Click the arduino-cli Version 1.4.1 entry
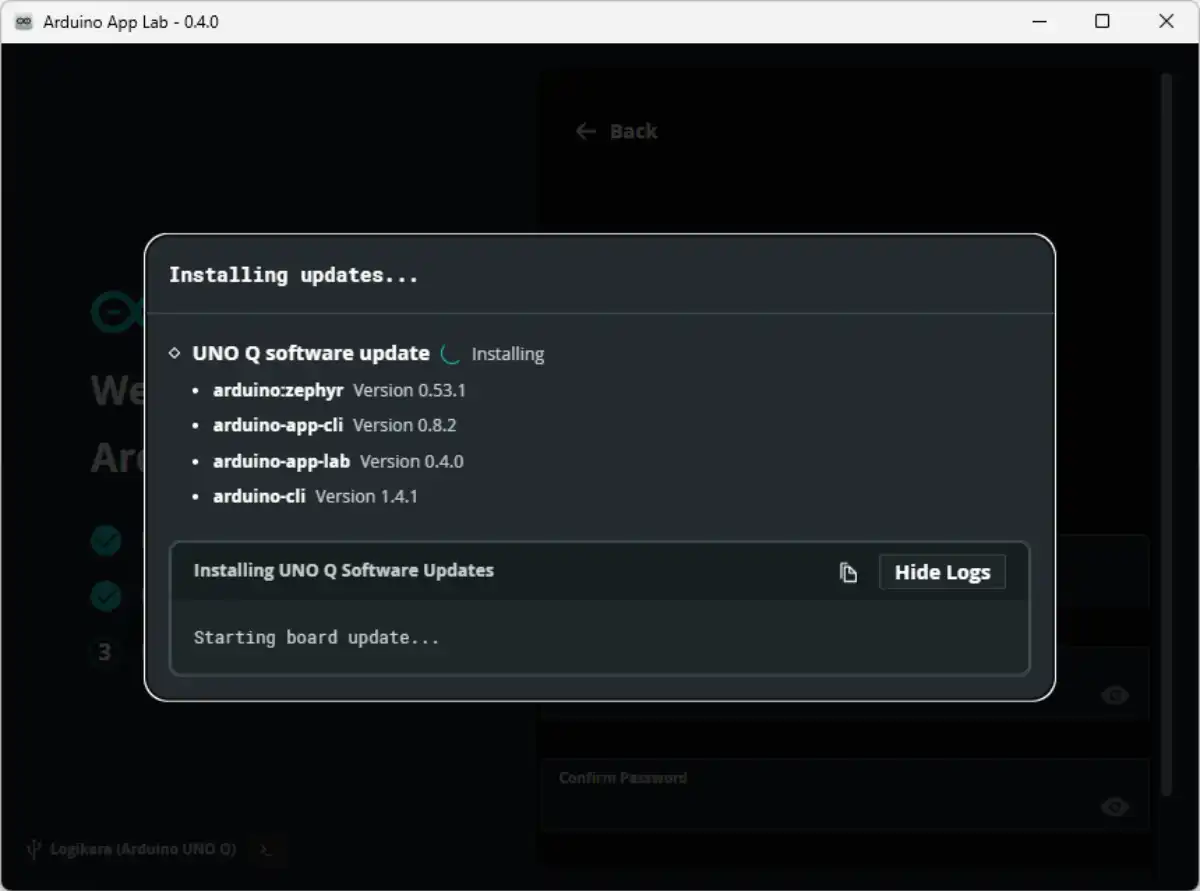 [x=315, y=496]
